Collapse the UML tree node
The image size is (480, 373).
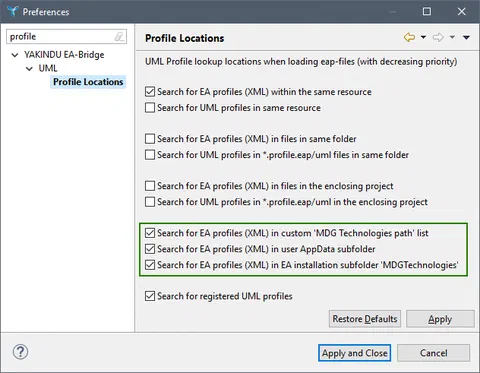click(29, 69)
